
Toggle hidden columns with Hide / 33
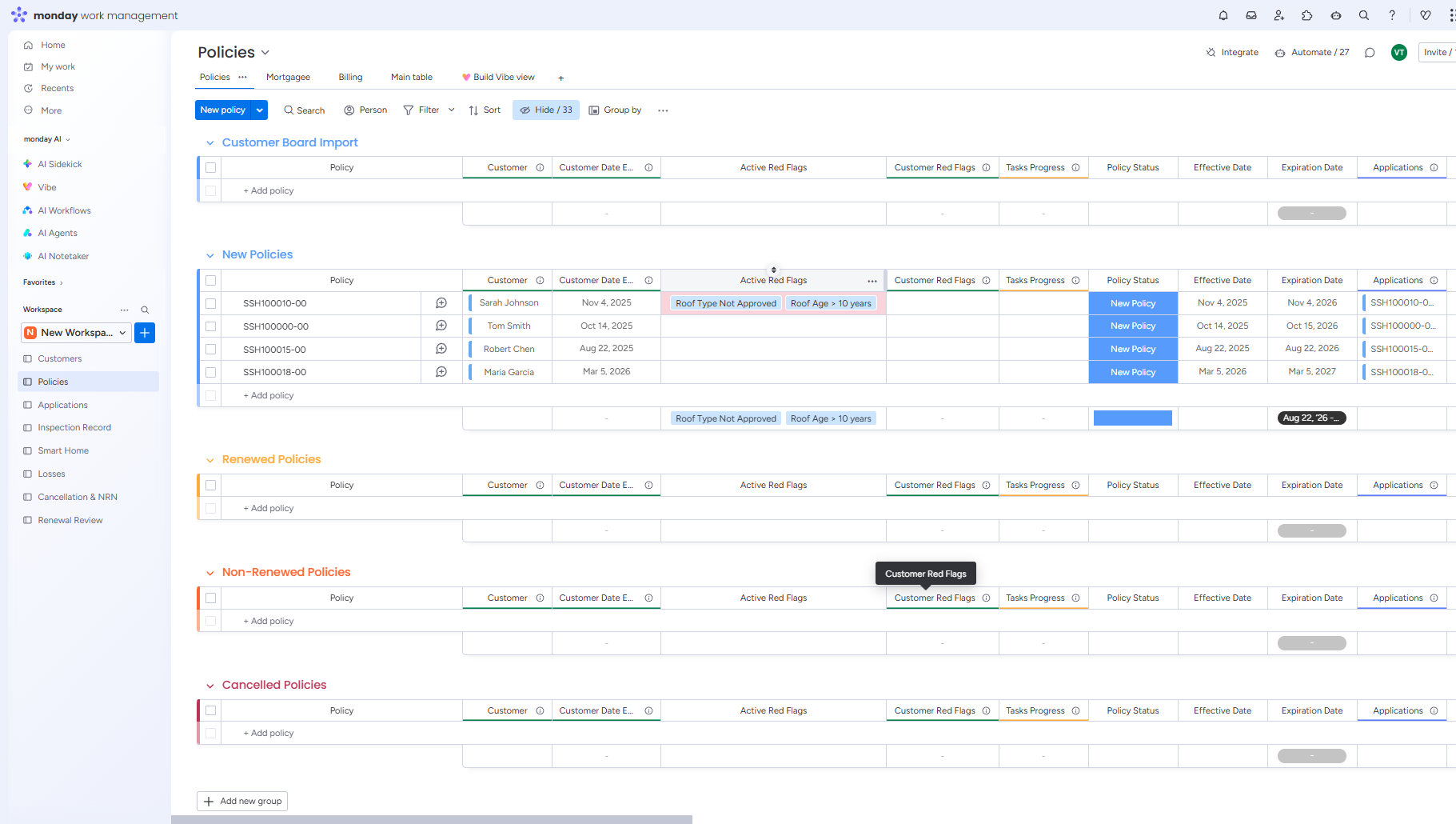546,110
